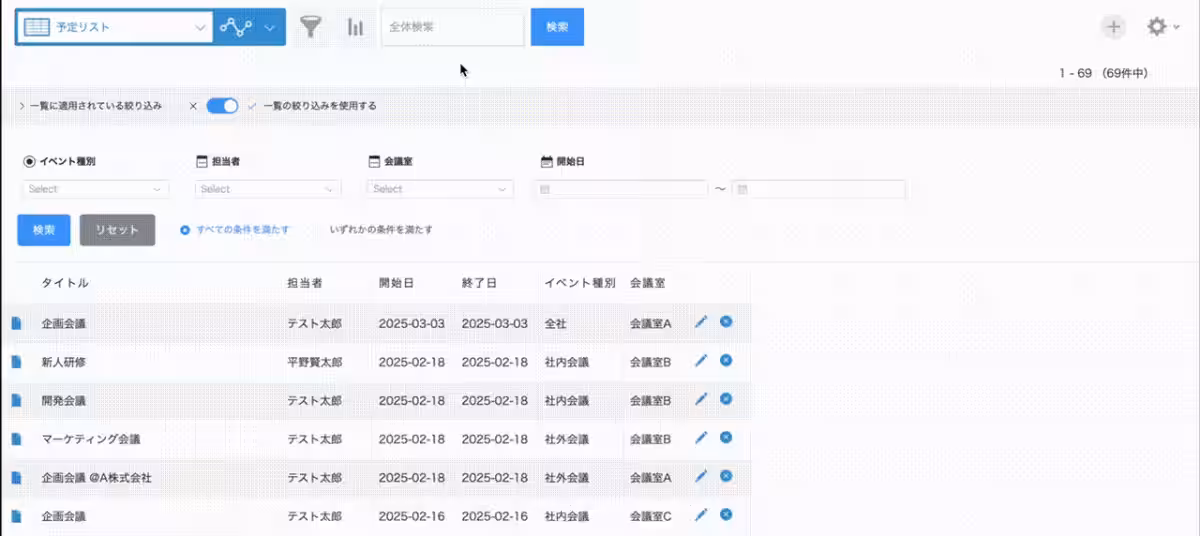Select the いずれかの条件を満たす option
The image size is (1200, 536).
click(381, 230)
